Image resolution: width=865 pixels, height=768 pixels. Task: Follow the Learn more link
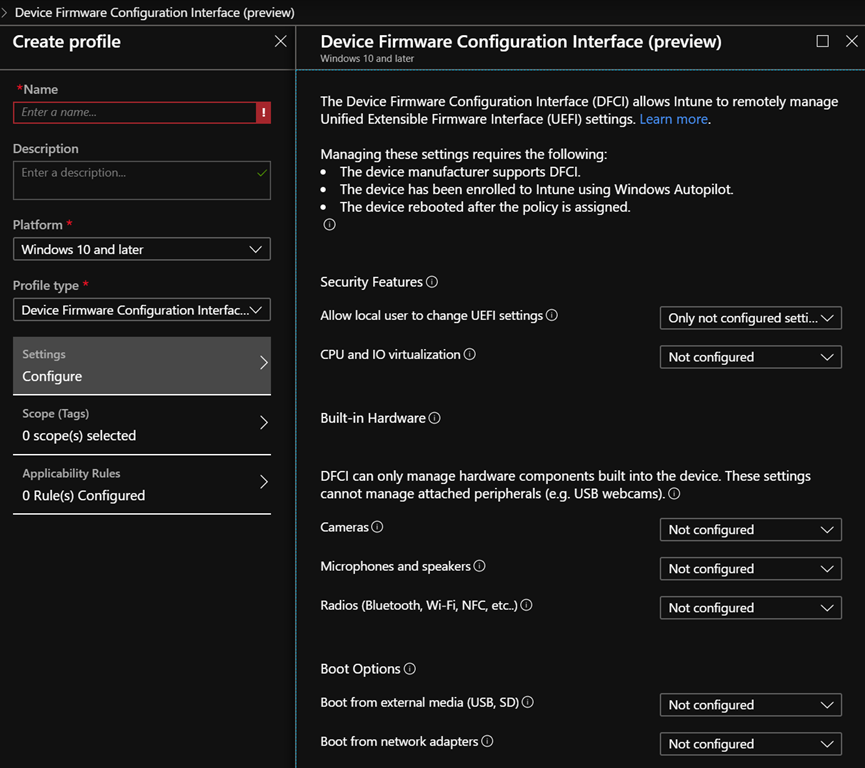(x=673, y=119)
